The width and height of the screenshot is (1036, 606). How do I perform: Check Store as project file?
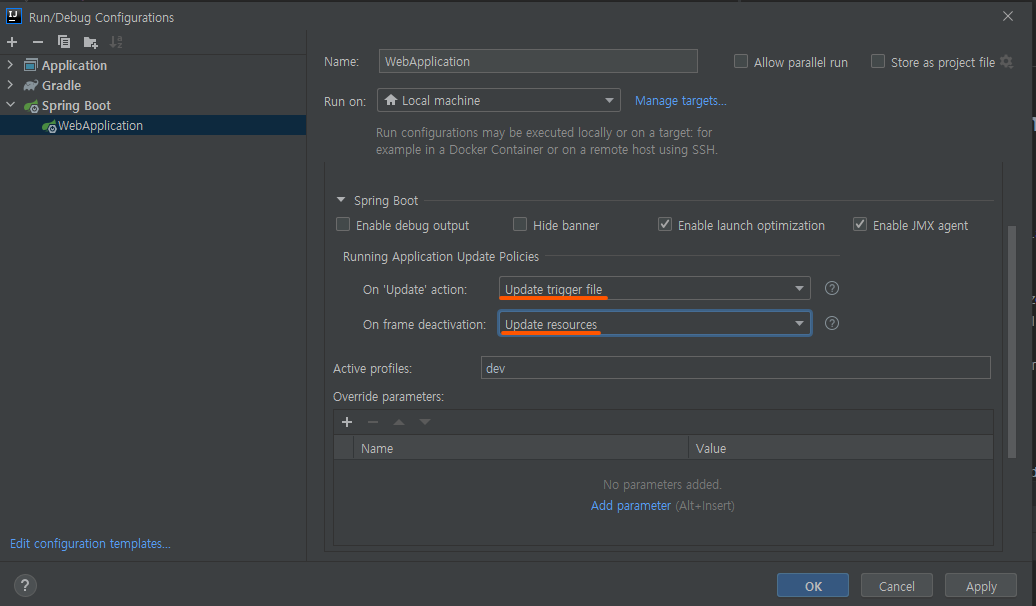pyautogui.click(x=877, y=61)
